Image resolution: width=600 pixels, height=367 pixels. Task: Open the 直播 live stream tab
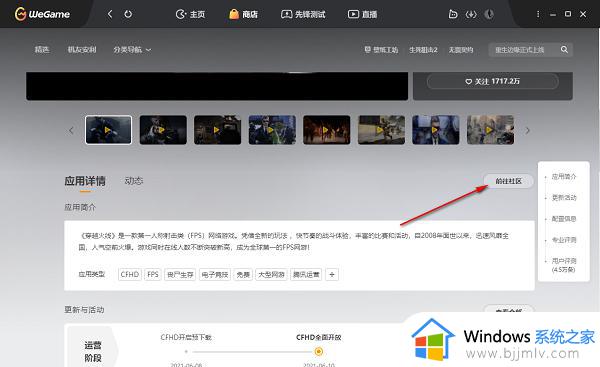362,14
